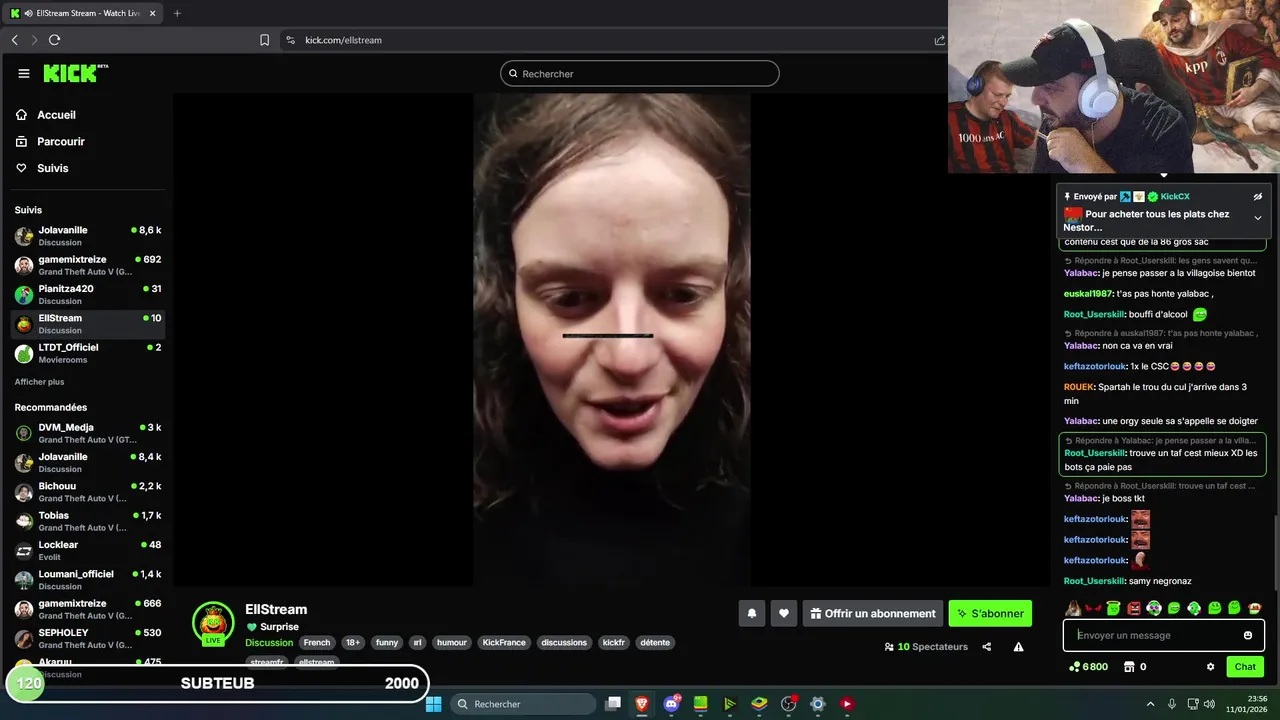The width and height of the screenshot is (1280, 720).
Task: Click the French tag
Action: pyautogui.click(x=317, y=643)
